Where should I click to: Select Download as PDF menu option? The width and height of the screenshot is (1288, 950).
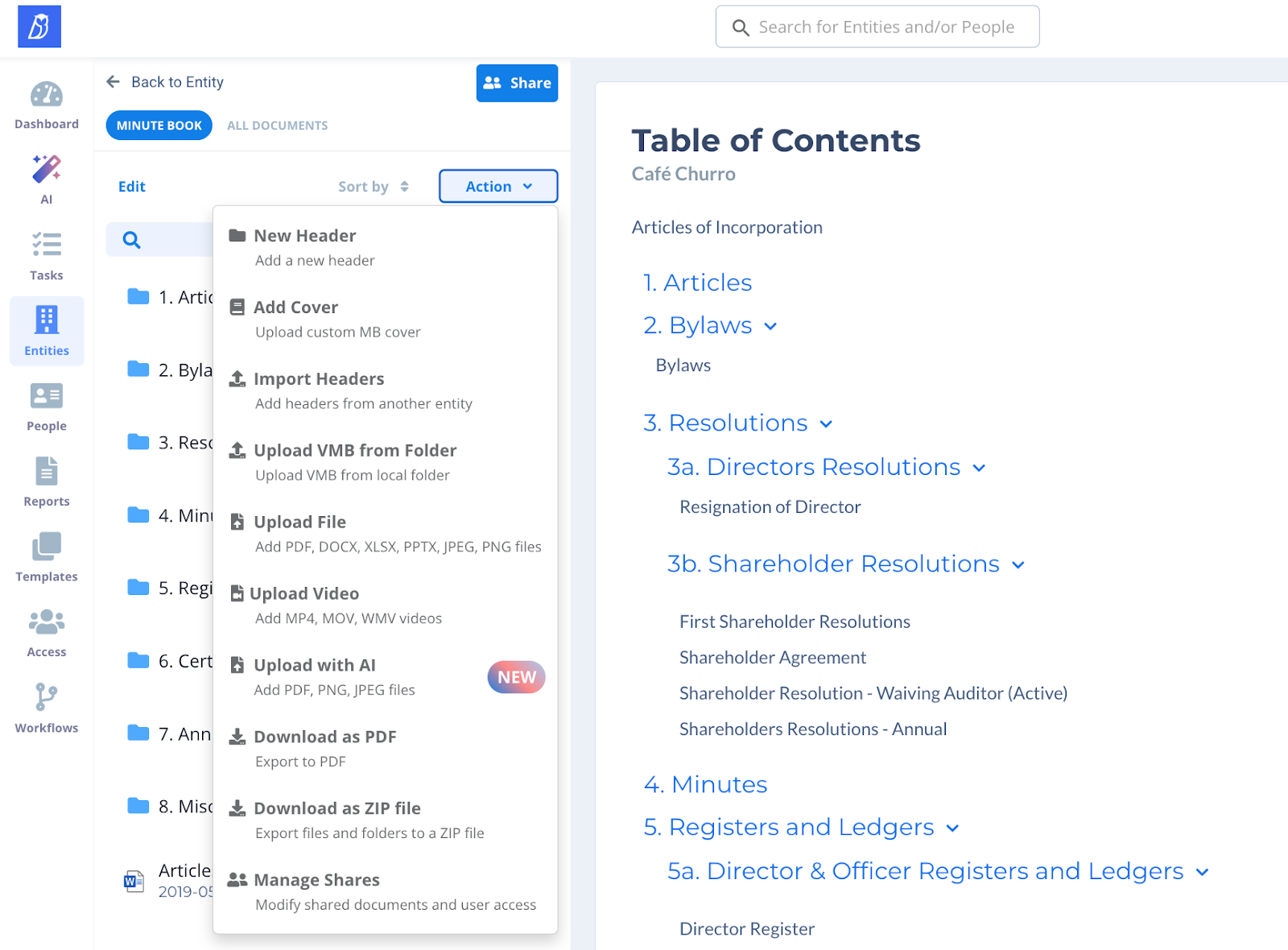[x=324, y=737]
